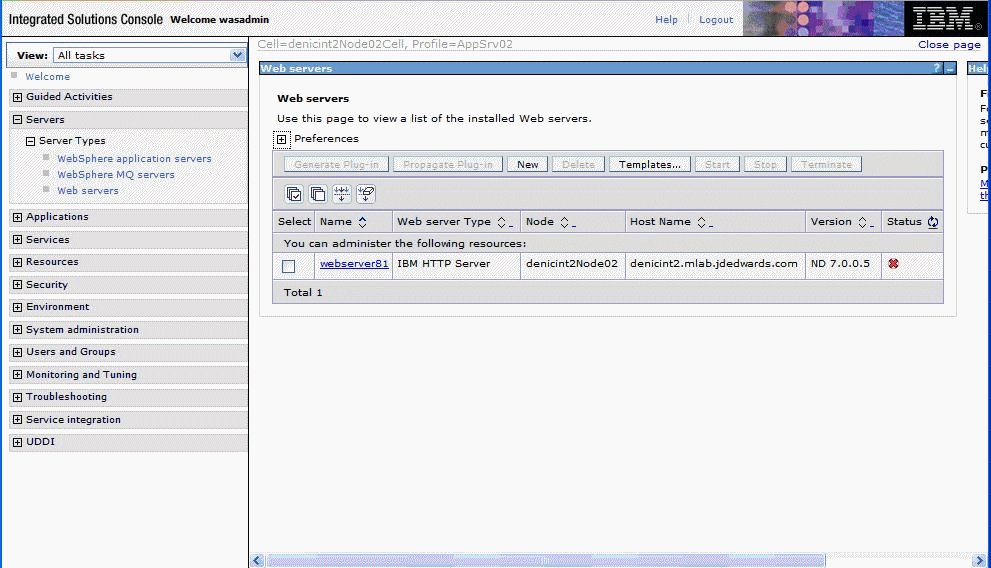Open WebSphere application servers
991x568 pixels.
[x=134, y=159]
